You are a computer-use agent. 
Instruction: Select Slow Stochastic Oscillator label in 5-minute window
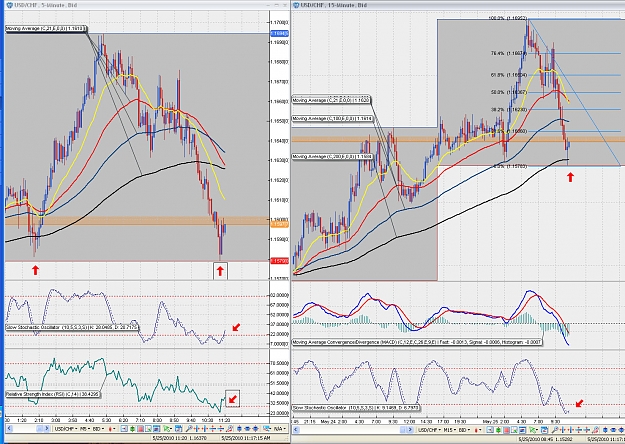tap(72, 327)
